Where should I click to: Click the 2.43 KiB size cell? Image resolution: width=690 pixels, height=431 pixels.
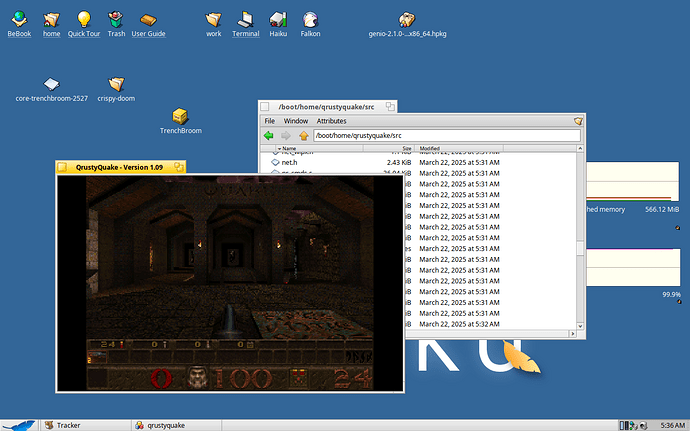coord(399,162)
